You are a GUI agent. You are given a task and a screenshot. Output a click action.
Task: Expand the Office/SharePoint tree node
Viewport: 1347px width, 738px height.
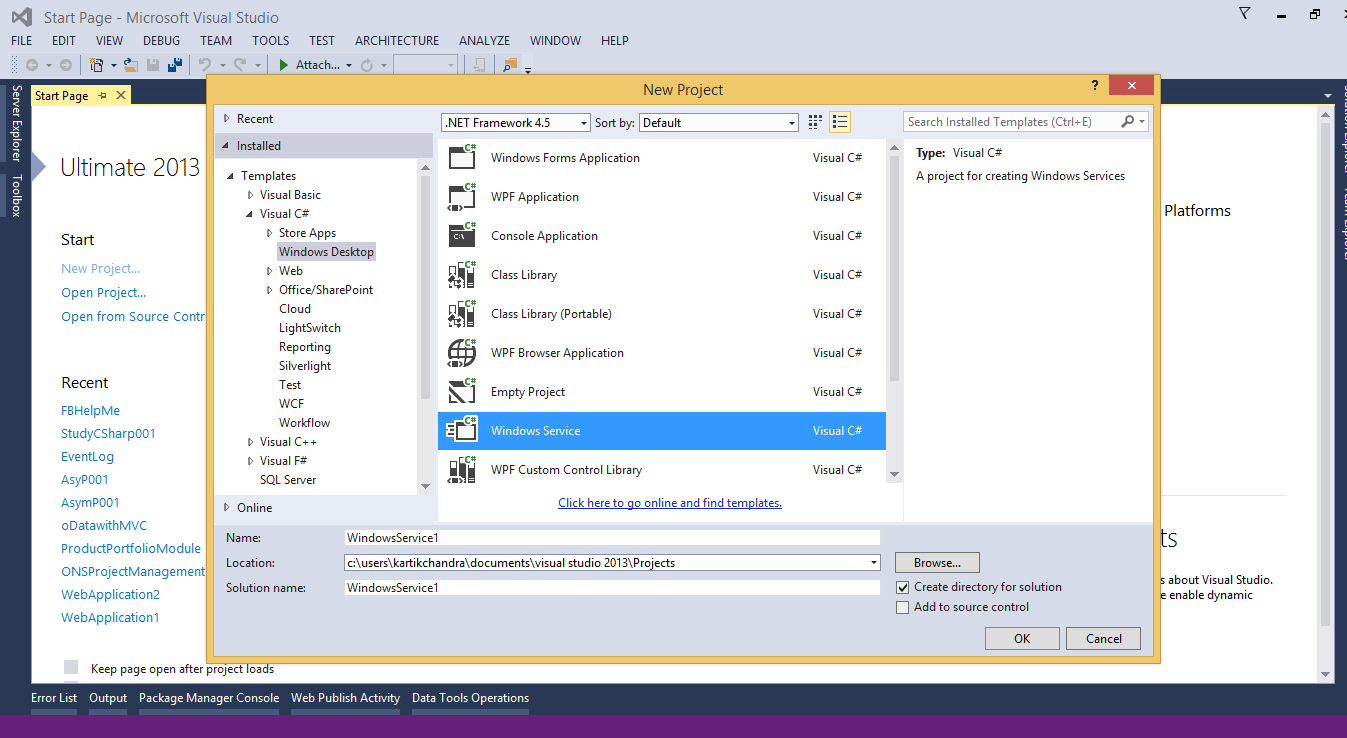click(x=269, y=290)
